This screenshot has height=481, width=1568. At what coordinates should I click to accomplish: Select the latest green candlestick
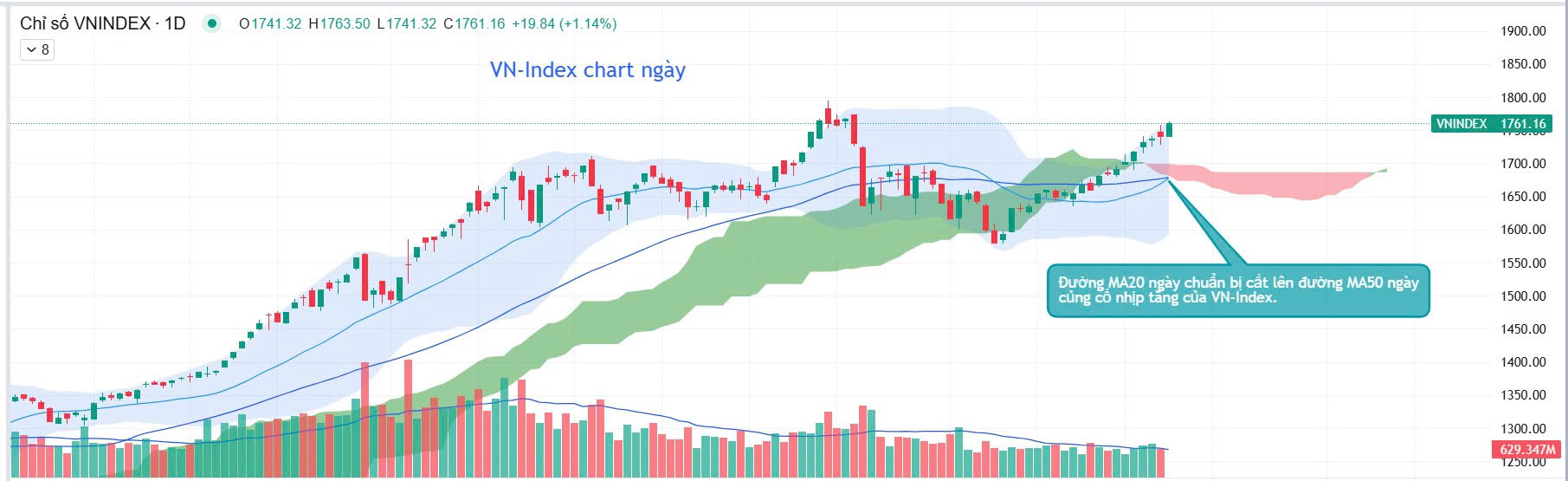click(1169, 129)
